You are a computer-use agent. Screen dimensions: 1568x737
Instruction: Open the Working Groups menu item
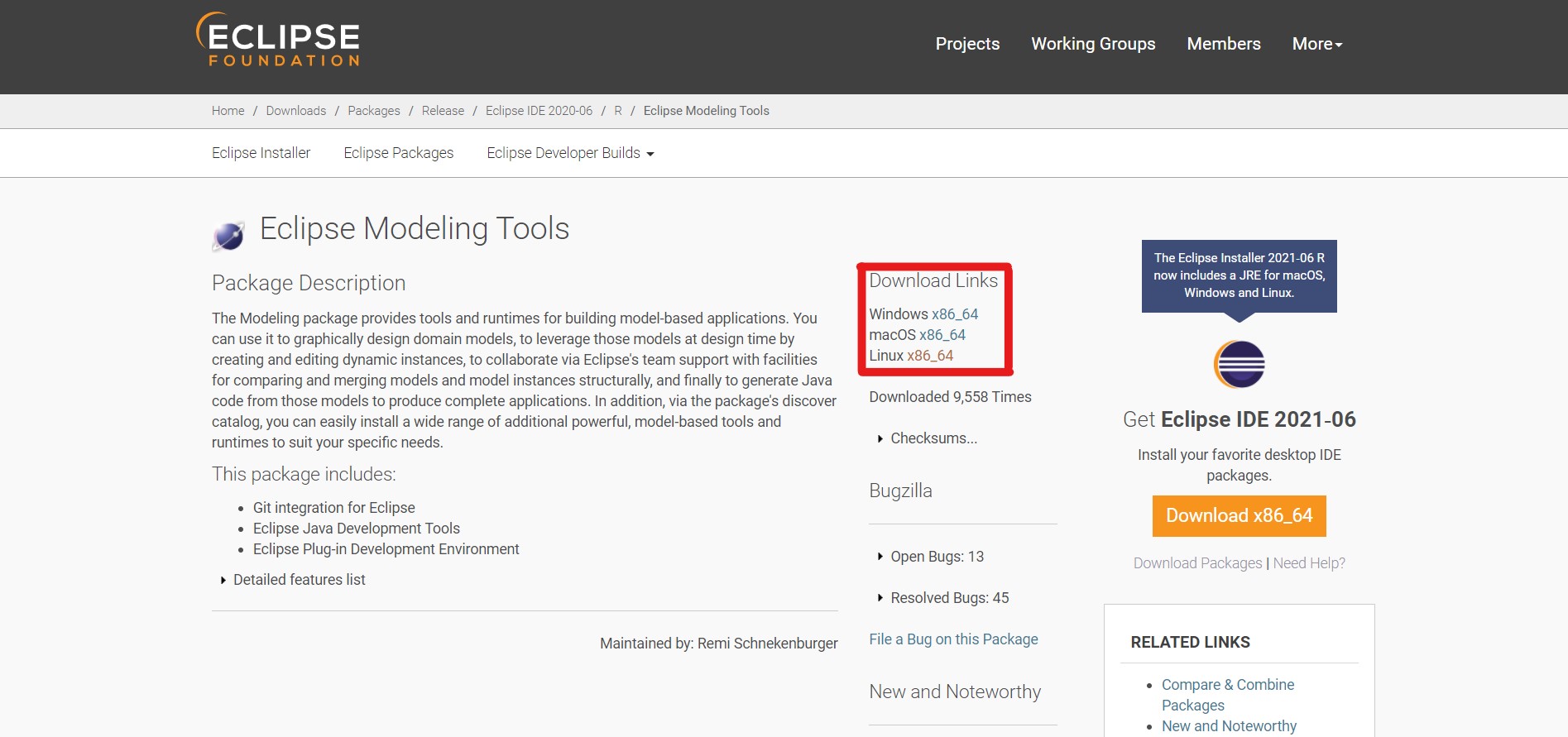pos(1093,44)
